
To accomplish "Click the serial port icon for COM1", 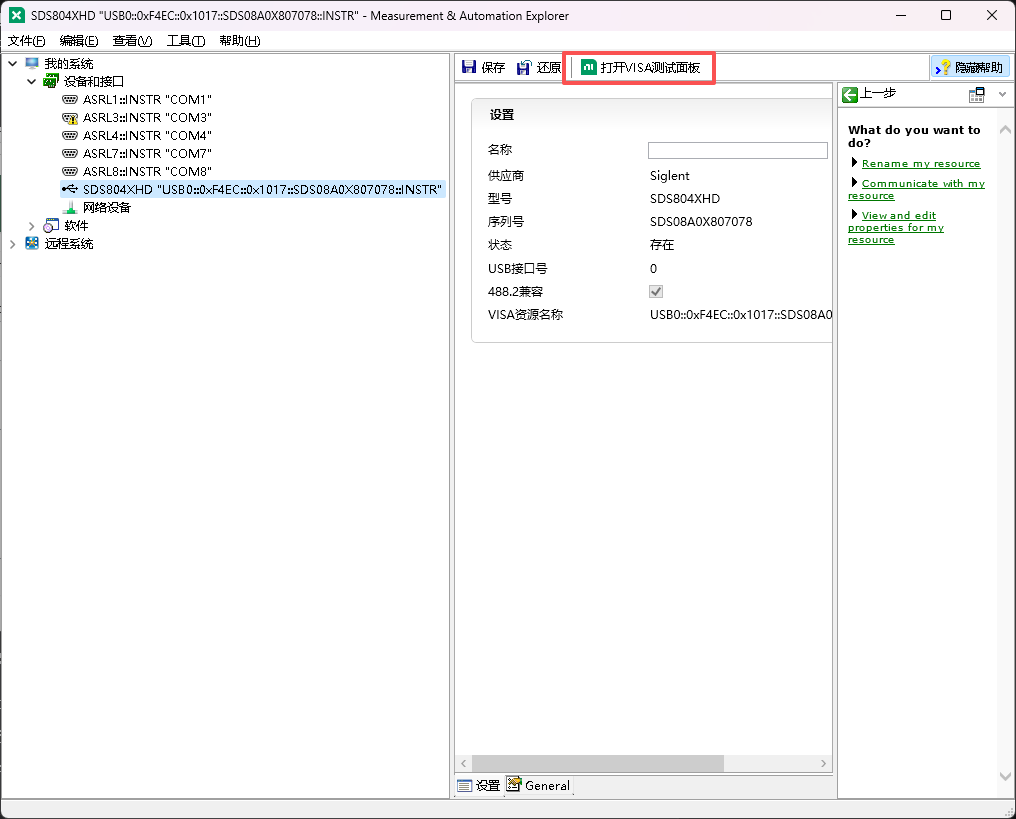I will point(70,99).
